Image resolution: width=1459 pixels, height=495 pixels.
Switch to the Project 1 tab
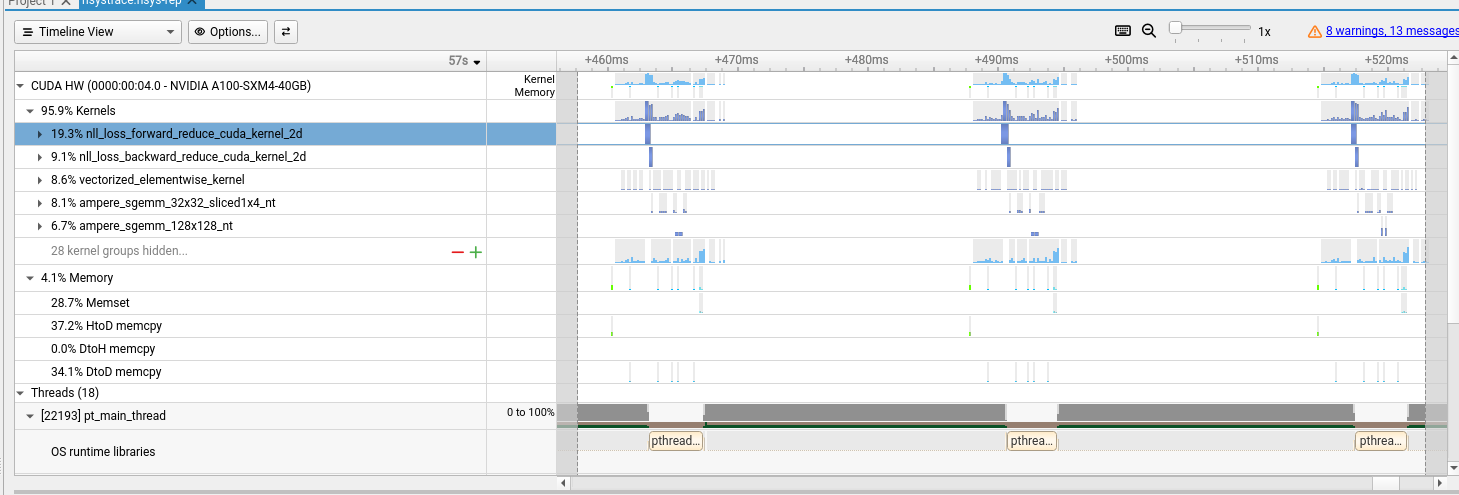pos(30,3)
